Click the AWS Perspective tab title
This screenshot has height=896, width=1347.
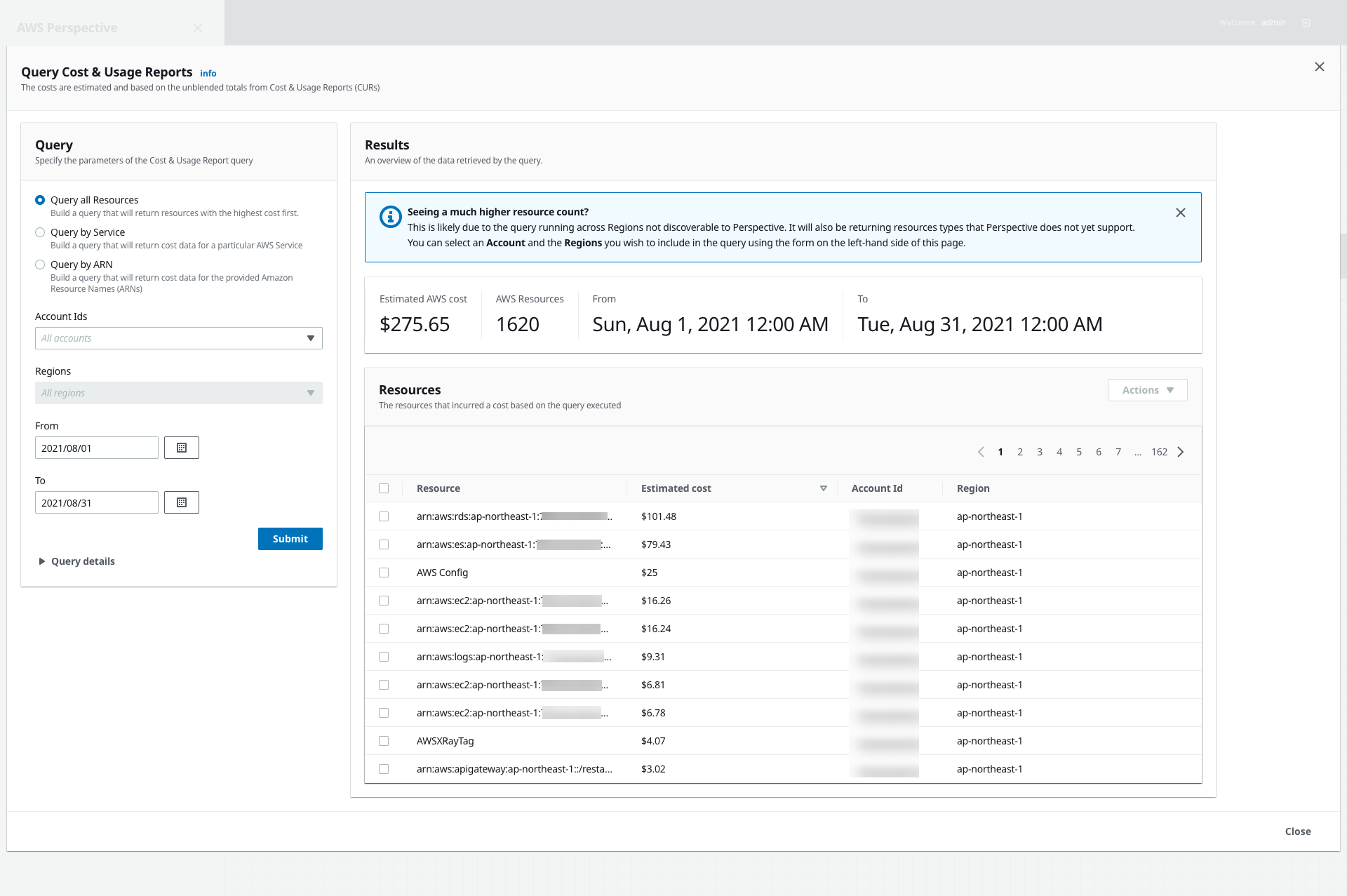coord(67,28)
